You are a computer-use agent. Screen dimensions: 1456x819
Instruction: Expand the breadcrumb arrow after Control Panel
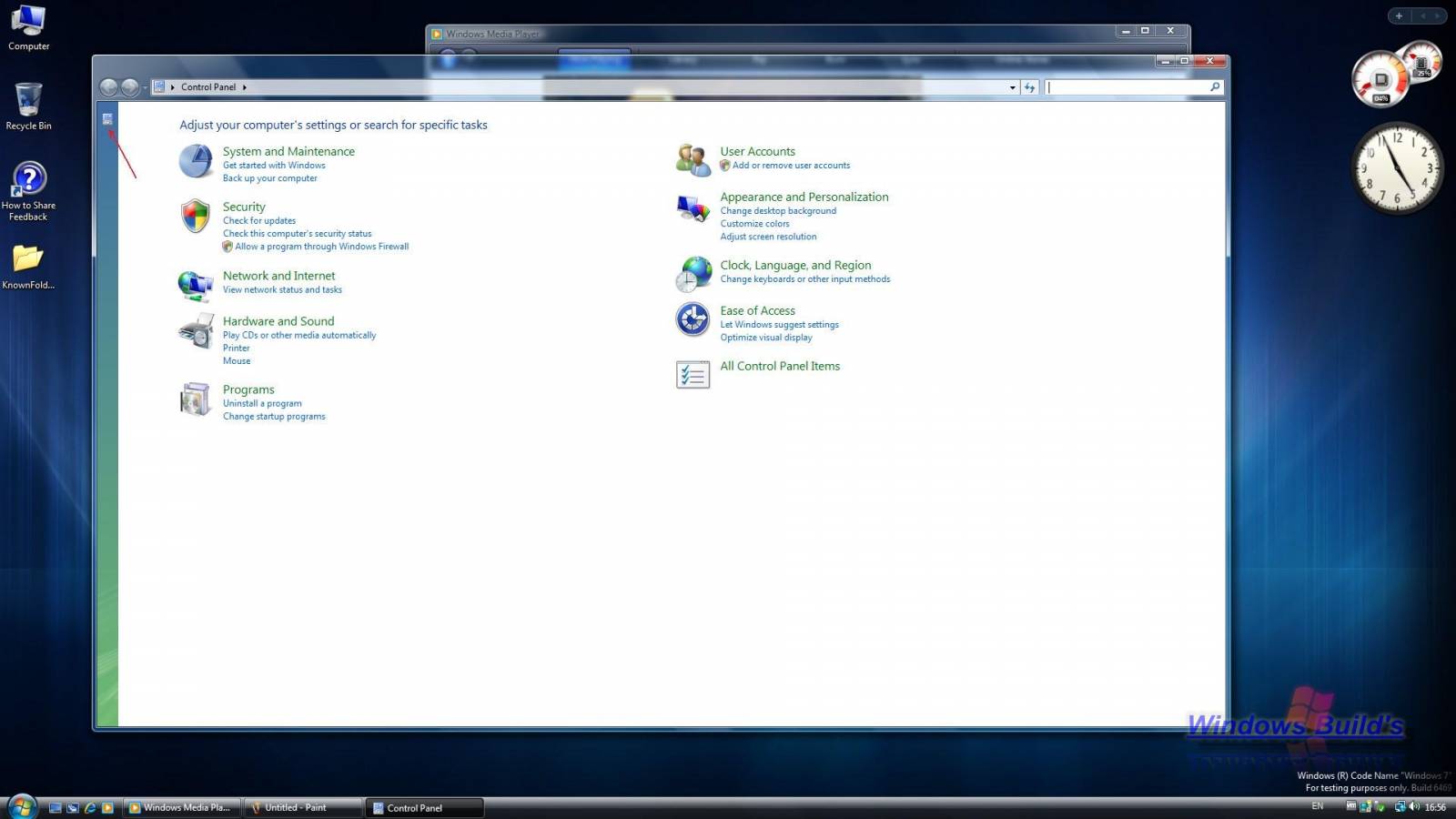tap(244, 87)
